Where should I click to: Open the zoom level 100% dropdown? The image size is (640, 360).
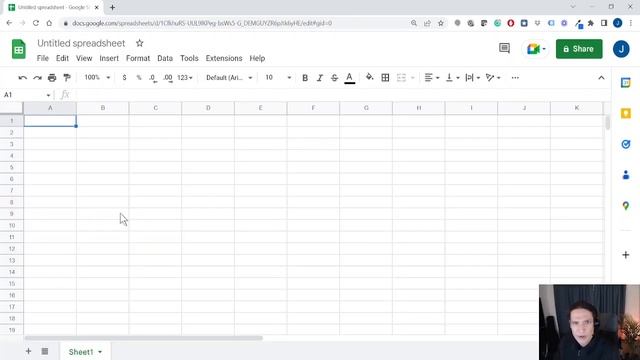[97, 78]
